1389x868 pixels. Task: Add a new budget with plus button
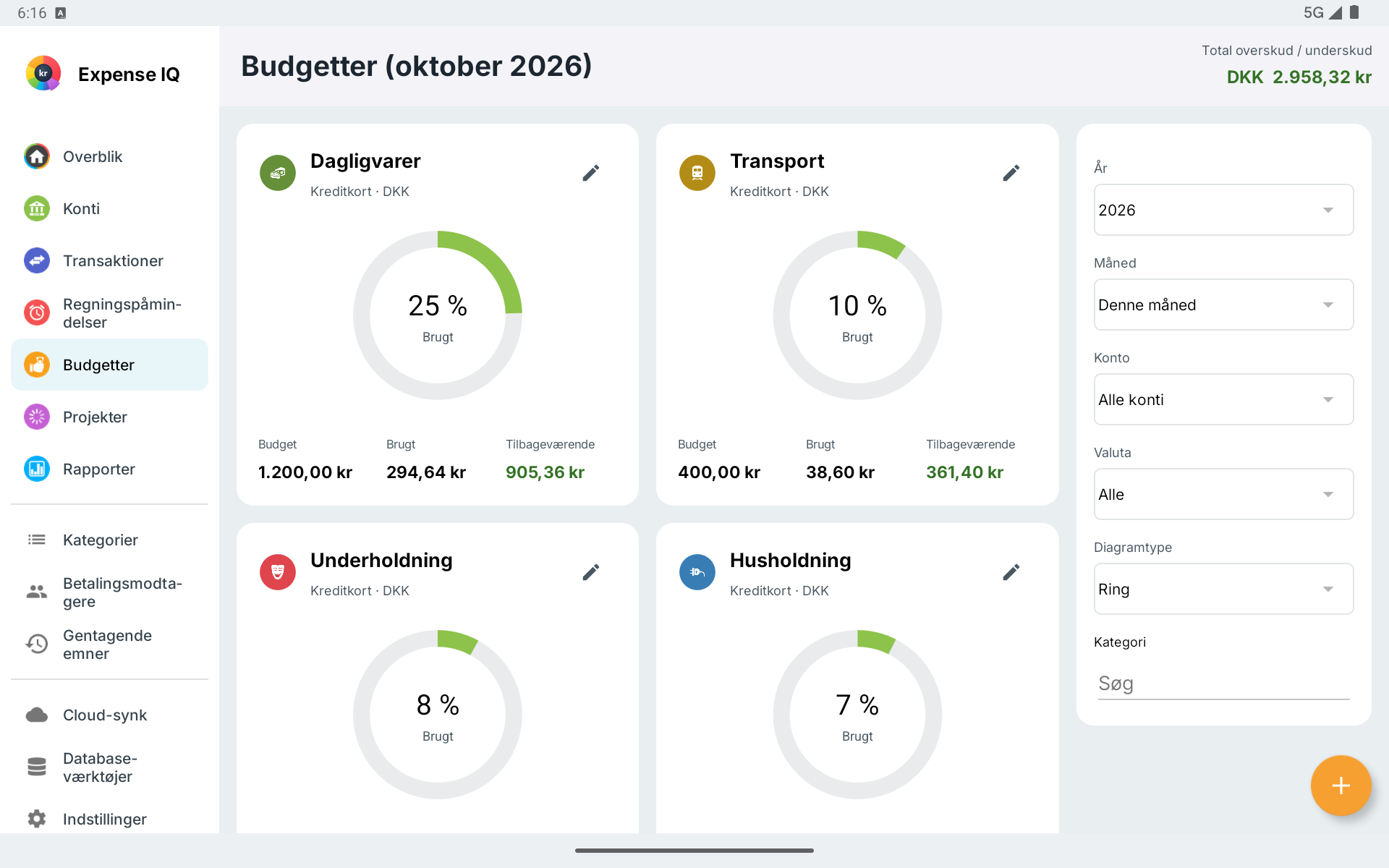tap(1341, 786)
